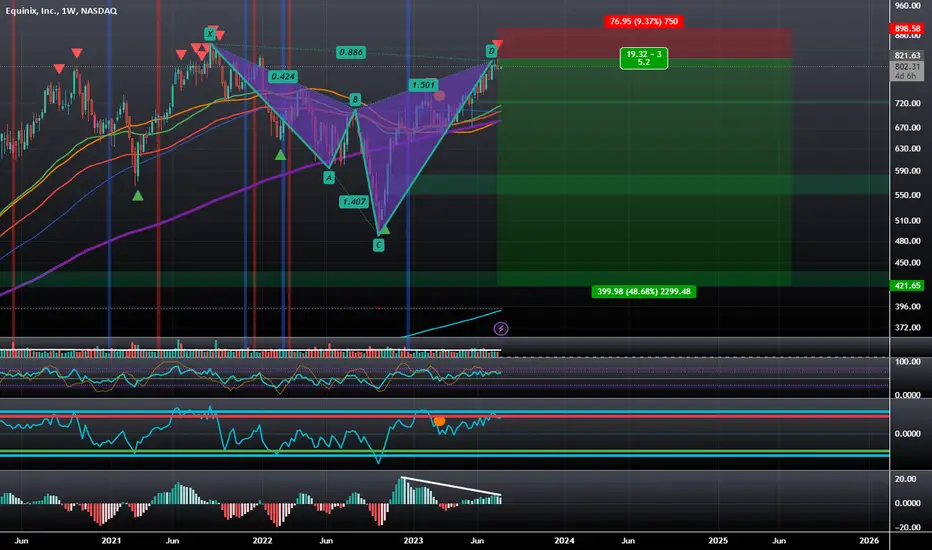Click the purple lightning bolt icon
The height and width of the screenshot is (550, 932).
501,328
